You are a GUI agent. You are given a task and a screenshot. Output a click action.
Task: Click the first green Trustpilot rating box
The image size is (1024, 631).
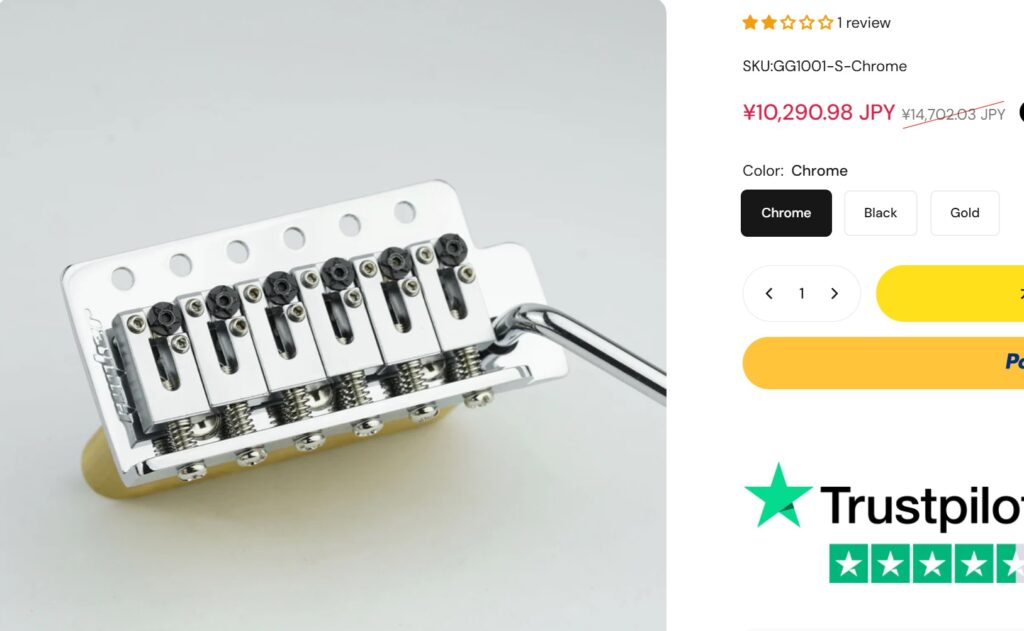849,563
